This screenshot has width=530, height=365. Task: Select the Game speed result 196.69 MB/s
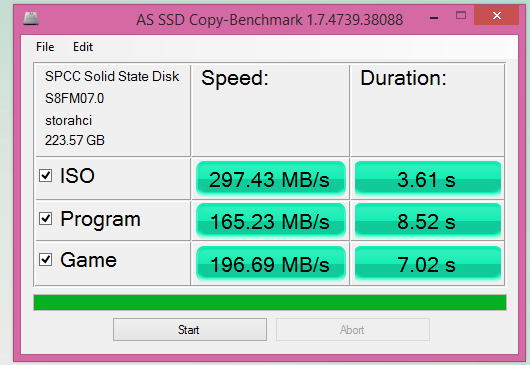point(270,263)
